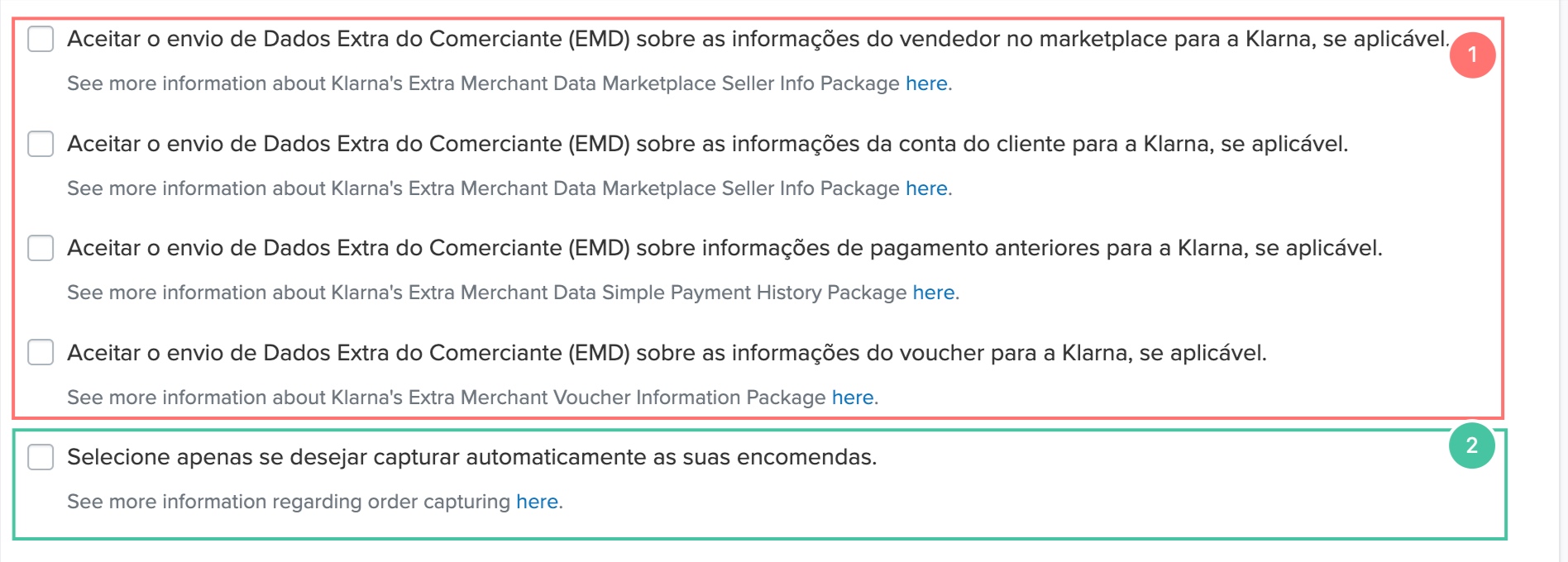The image size is (1568, 562).
Task: Follow the Simple Payment History Package 'here' link
Action: [934, 293]
